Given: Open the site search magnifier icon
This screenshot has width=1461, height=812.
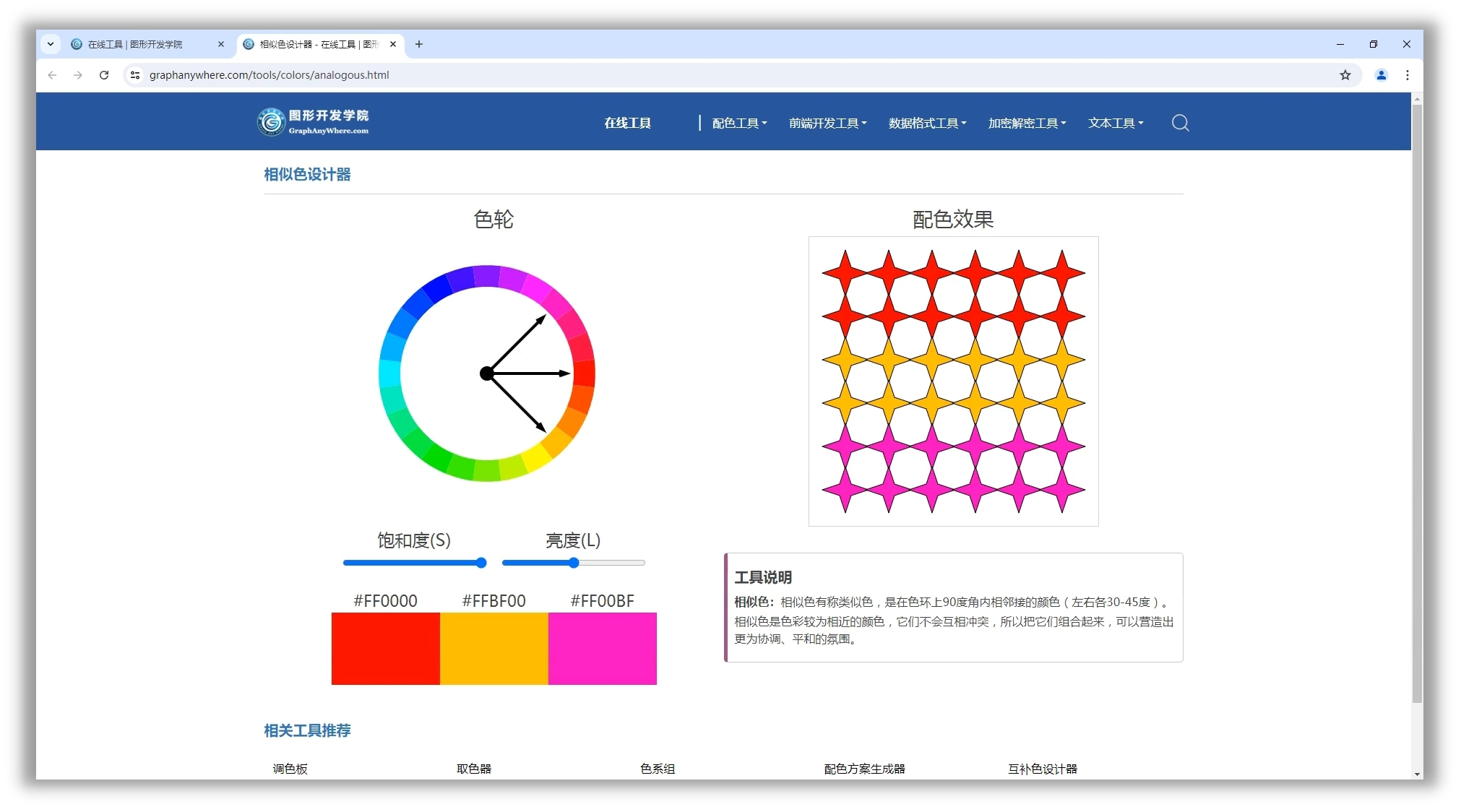Looking at the screenshot, I should [x=1180, y=123].
